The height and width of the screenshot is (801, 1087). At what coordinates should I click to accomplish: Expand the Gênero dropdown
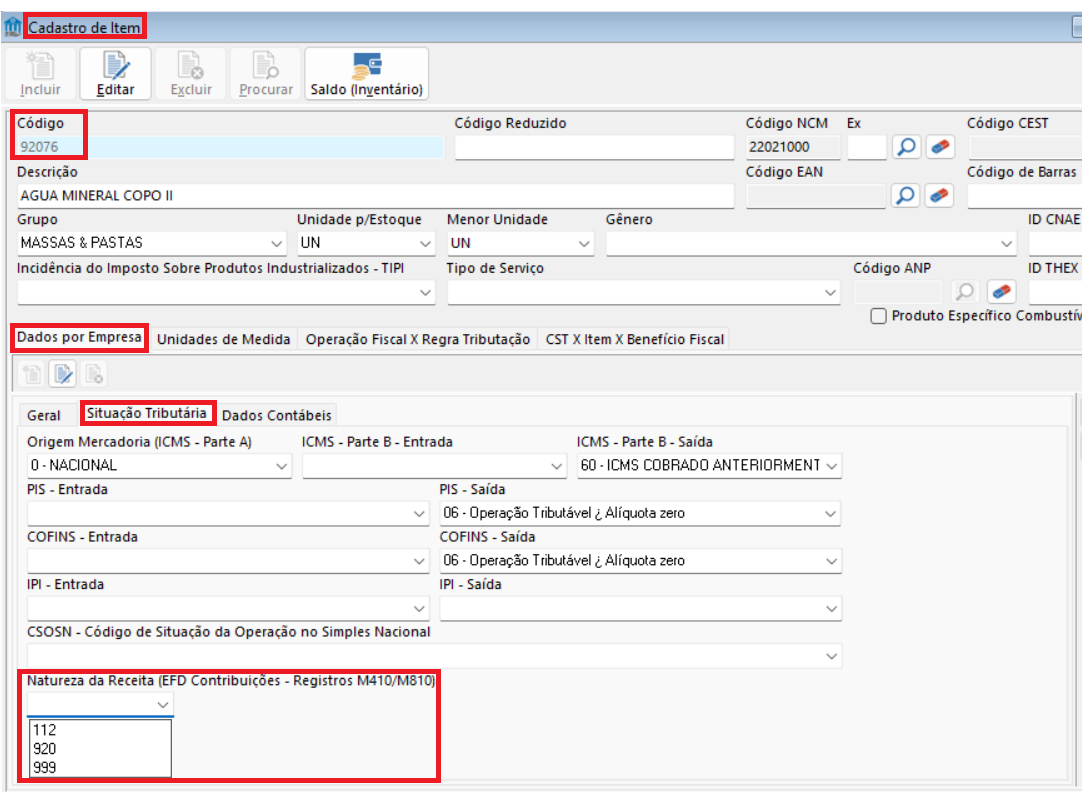point(1006,243)
